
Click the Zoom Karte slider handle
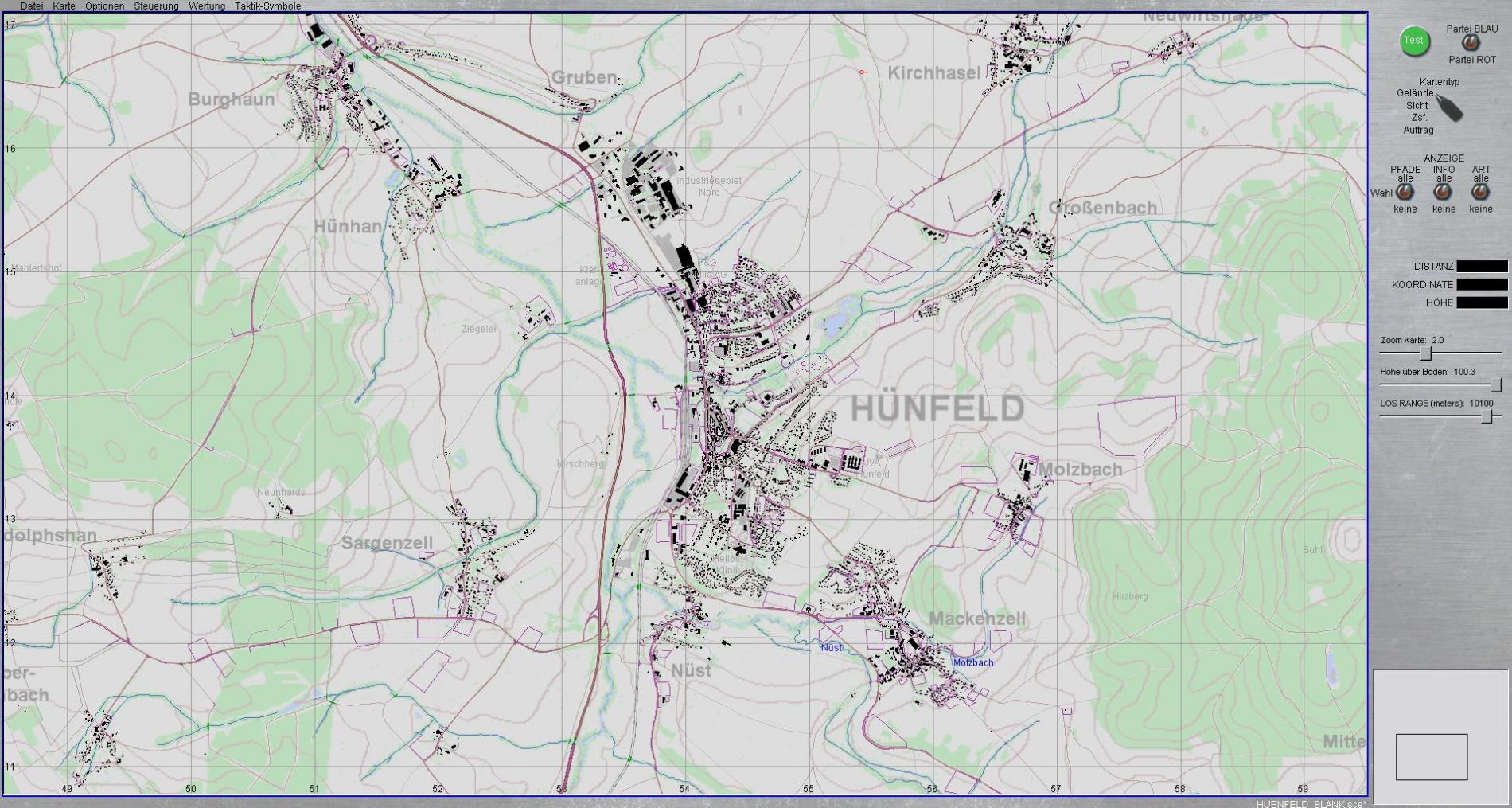1426,353
